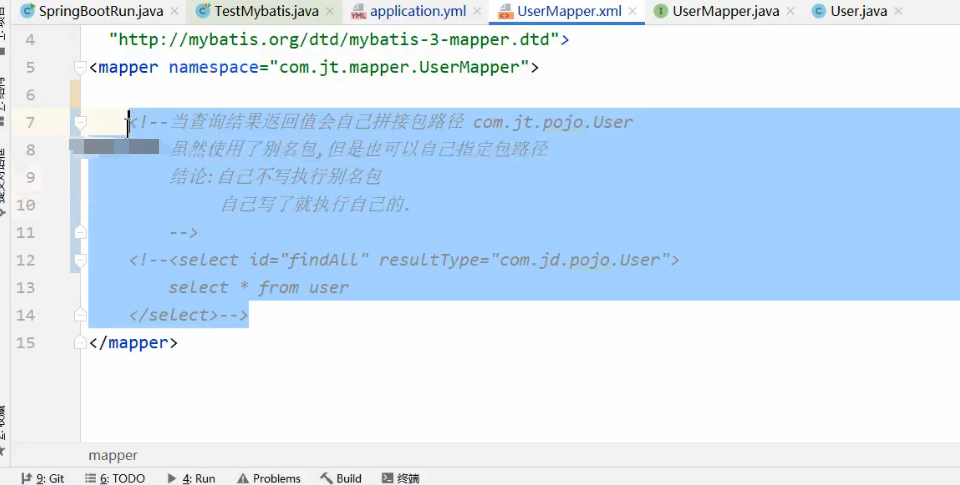Click the namespace attribute on line 5
Viewport: 960px width, 485px height.
tap(214, 67)
